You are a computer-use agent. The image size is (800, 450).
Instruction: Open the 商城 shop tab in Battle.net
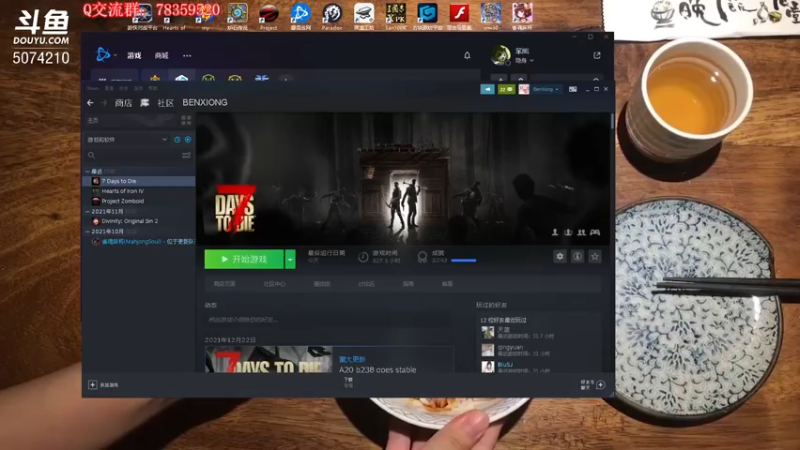pyautogui.click(x=162, y=56)
